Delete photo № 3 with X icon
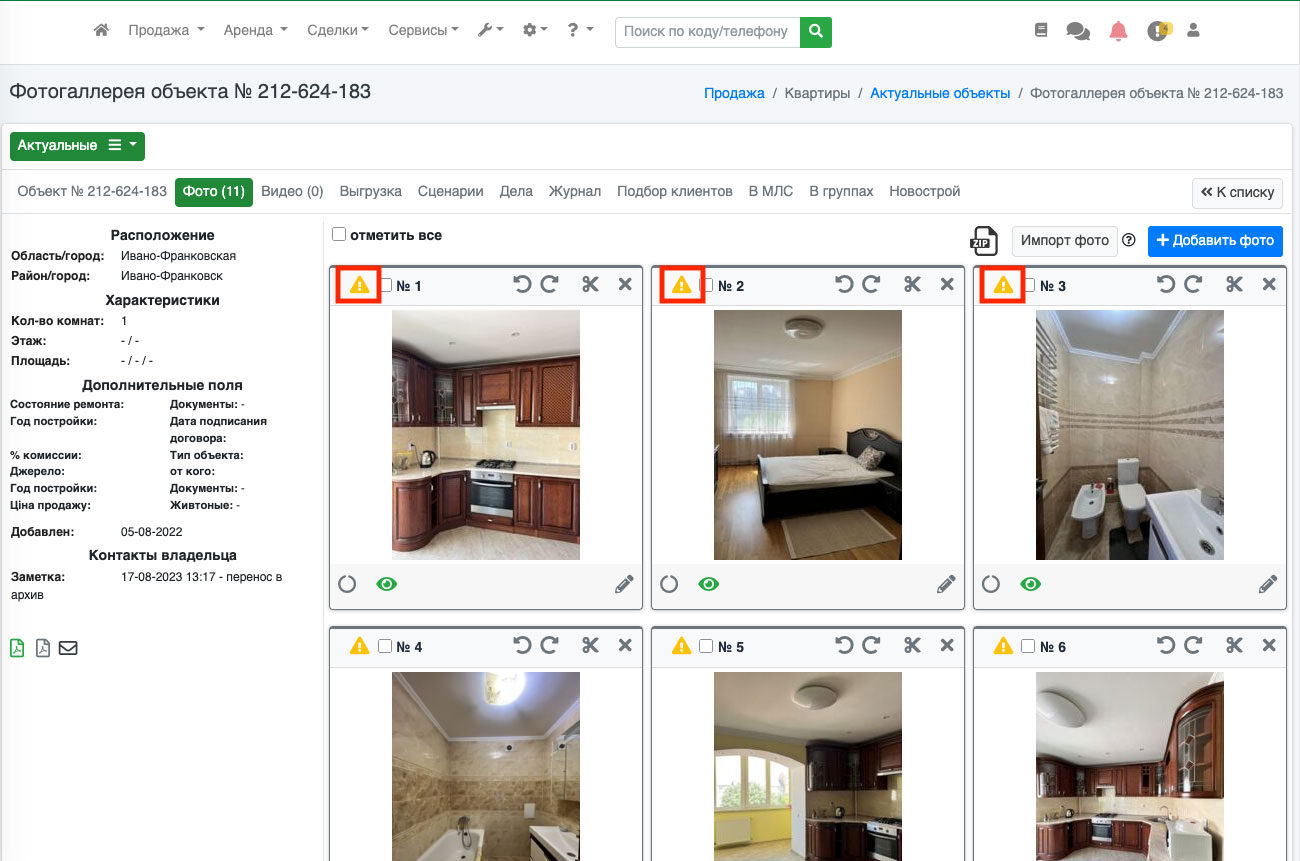 click(1269, 285)
